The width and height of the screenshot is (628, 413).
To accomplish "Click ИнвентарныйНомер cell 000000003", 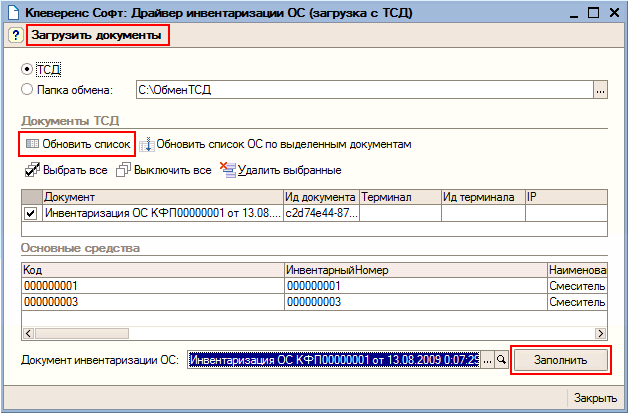I will [x=416, y=302].
